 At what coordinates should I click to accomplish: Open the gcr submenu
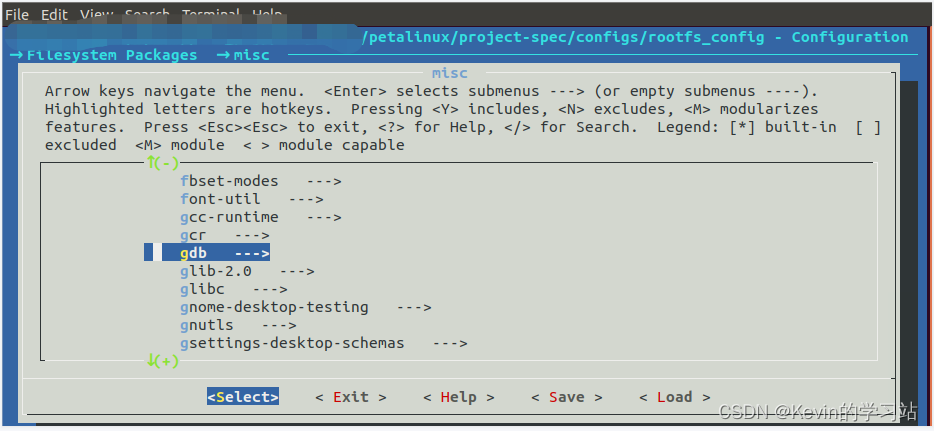tap(225, 236)
